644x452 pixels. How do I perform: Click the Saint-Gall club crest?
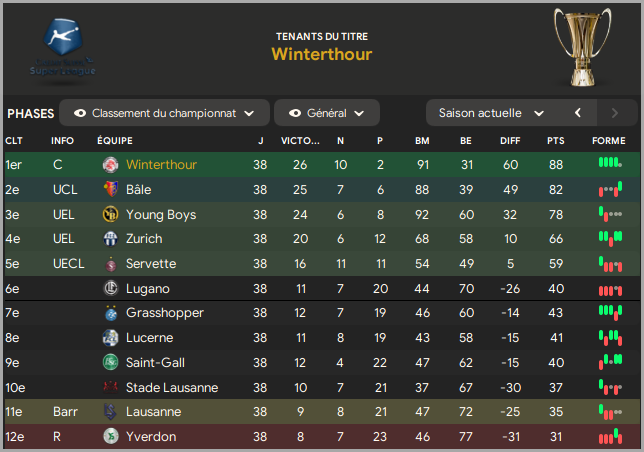pyautogui.click(x=110, y=363)
